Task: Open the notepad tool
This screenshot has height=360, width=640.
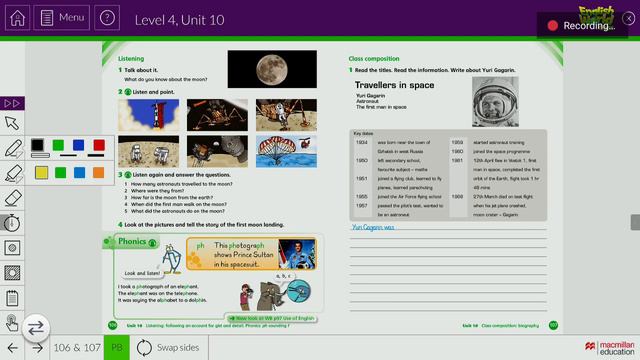Action: point(12,298)
